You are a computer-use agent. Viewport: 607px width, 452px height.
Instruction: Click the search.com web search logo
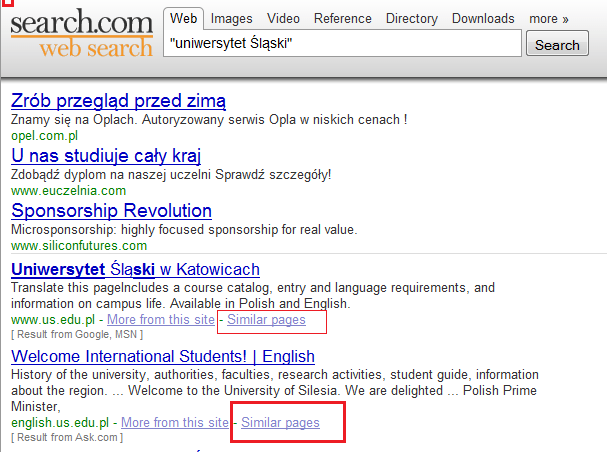(x=82, y=34)
